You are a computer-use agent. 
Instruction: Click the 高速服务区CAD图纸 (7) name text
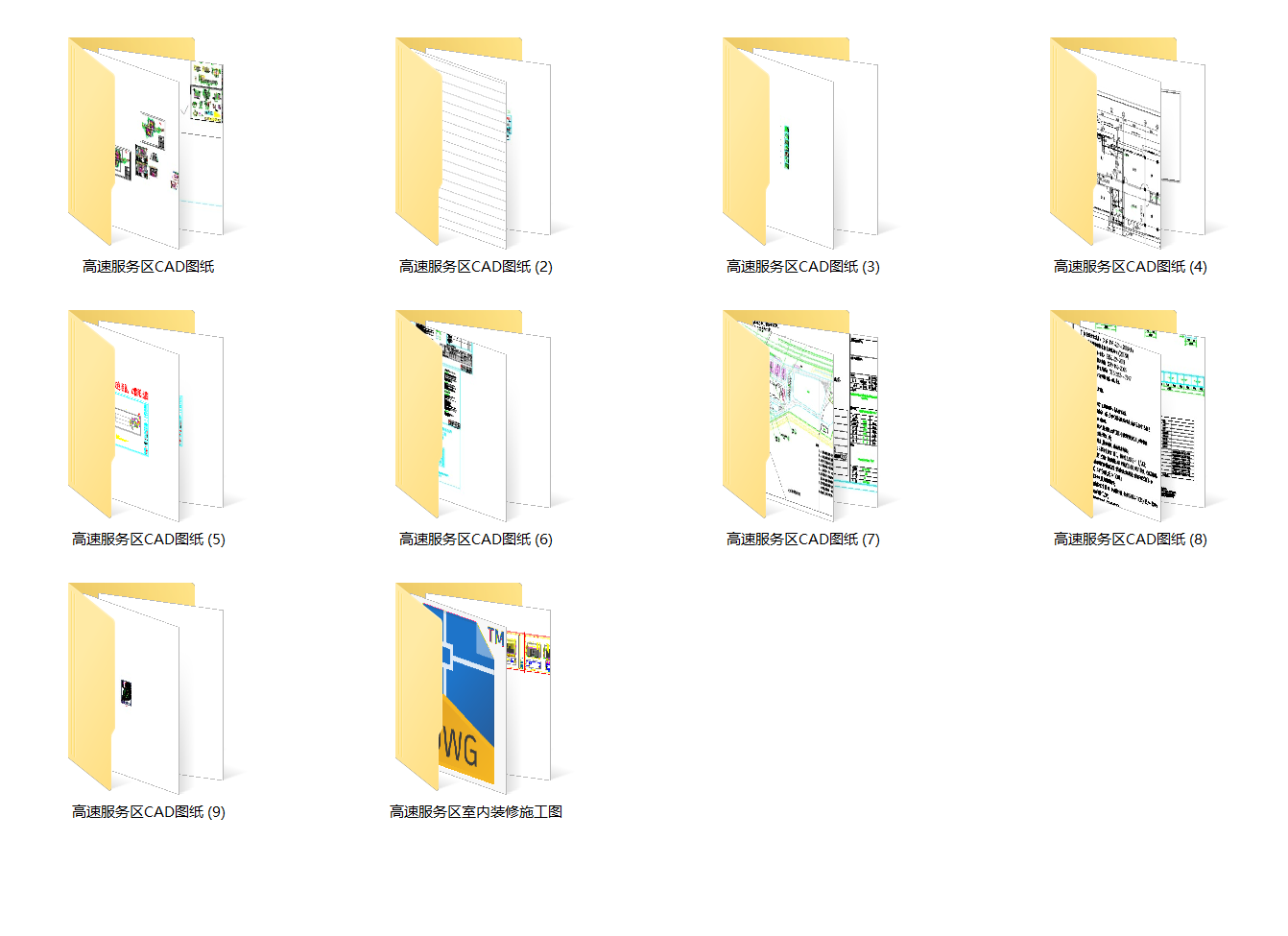tap(802, 540)
